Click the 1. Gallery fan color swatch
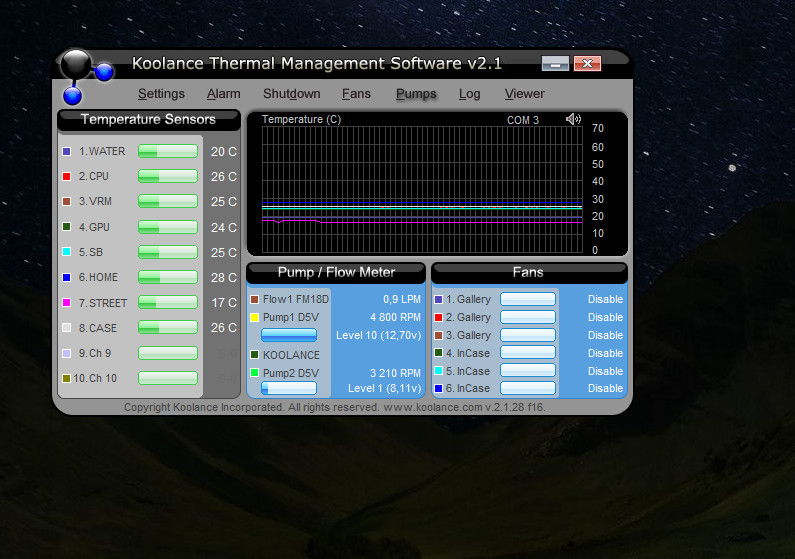Viewport: 795px width, 559px height. point(439,300)
